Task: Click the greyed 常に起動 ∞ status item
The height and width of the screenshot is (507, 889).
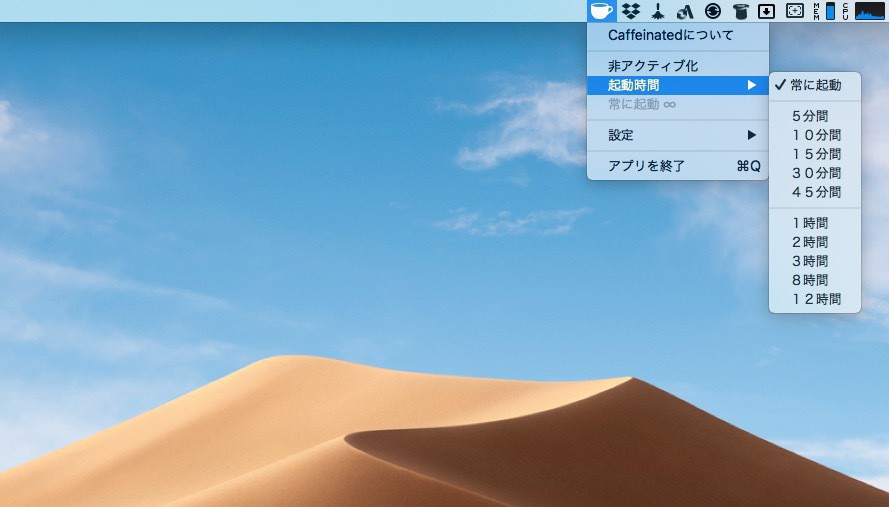Action: (x=678, y=104)
